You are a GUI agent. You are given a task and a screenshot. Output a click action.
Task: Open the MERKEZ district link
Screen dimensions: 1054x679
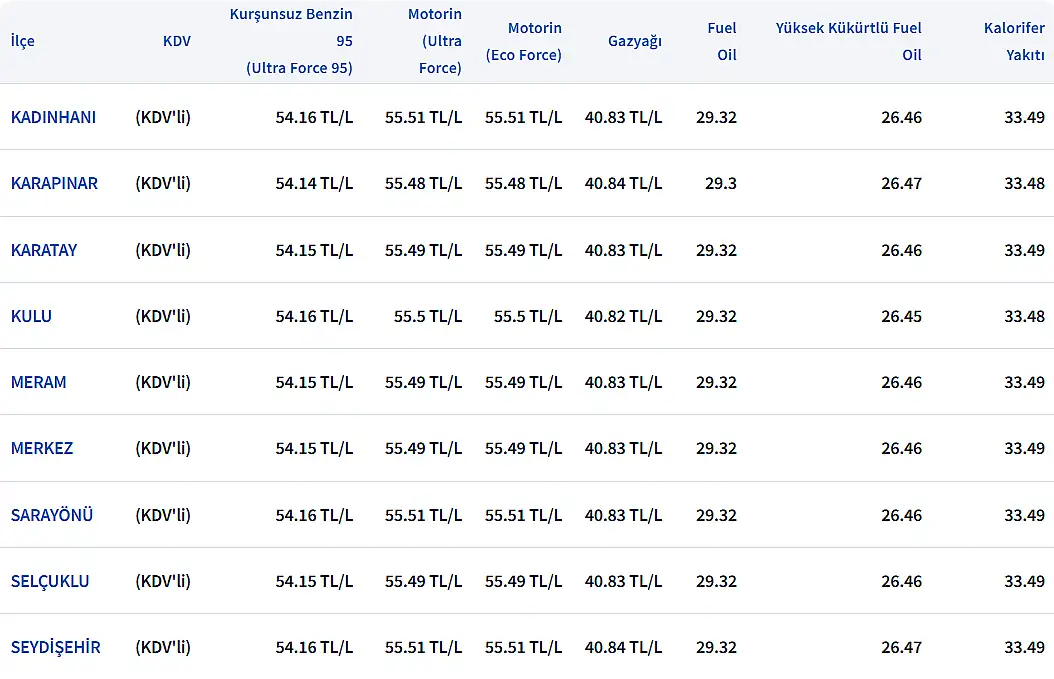tap(42, 448)
